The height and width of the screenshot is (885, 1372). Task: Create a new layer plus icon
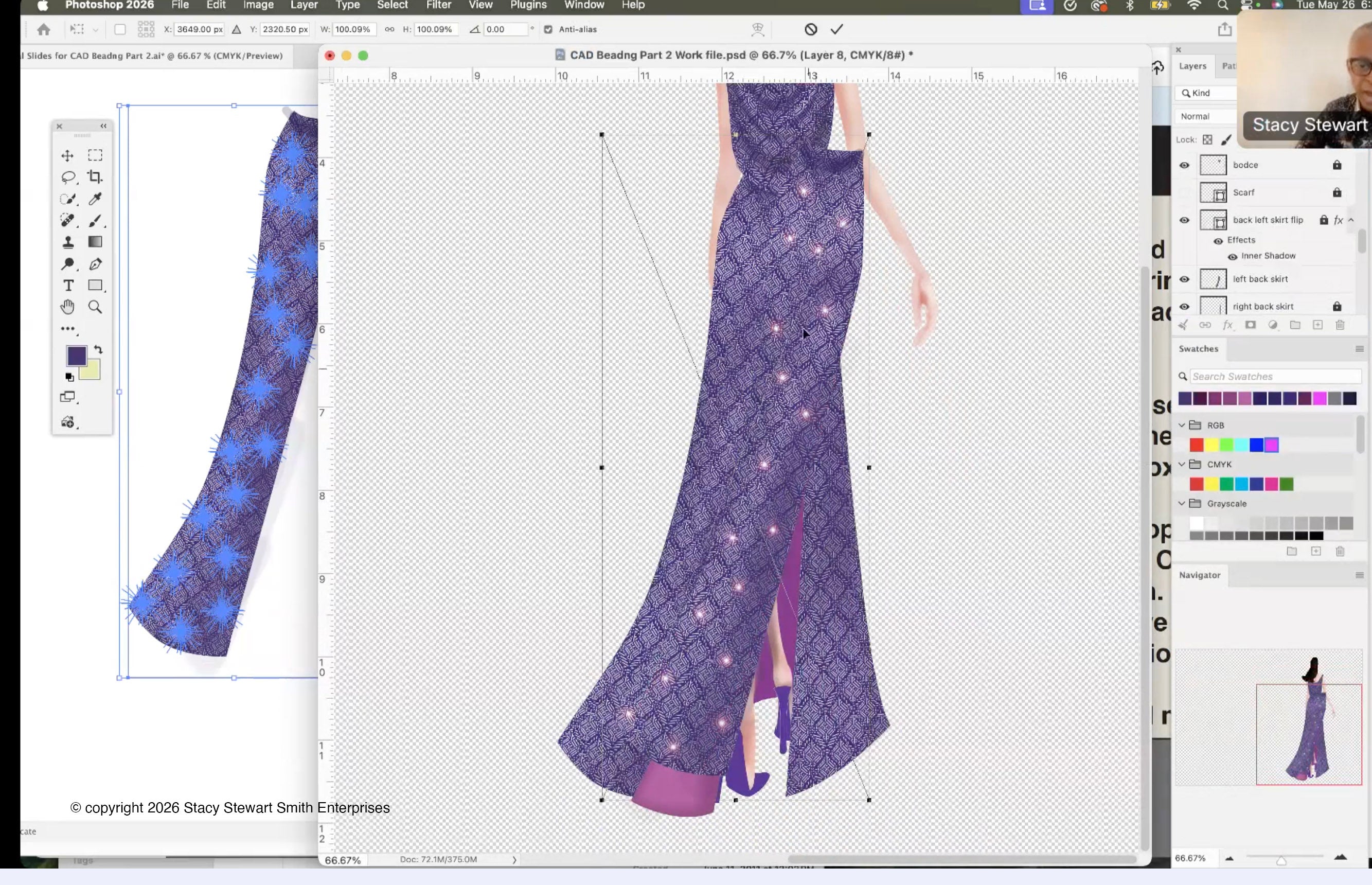click(x=1317, y=325)
